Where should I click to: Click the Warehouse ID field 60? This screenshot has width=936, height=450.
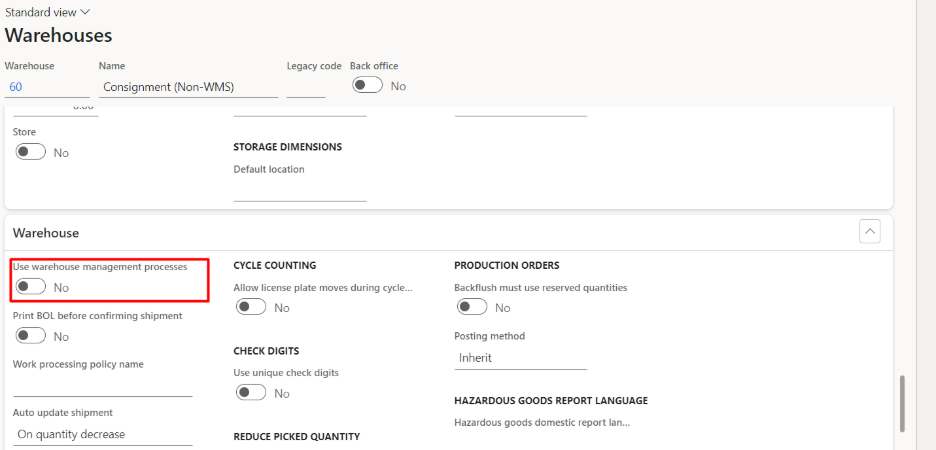tap(46, 87)
